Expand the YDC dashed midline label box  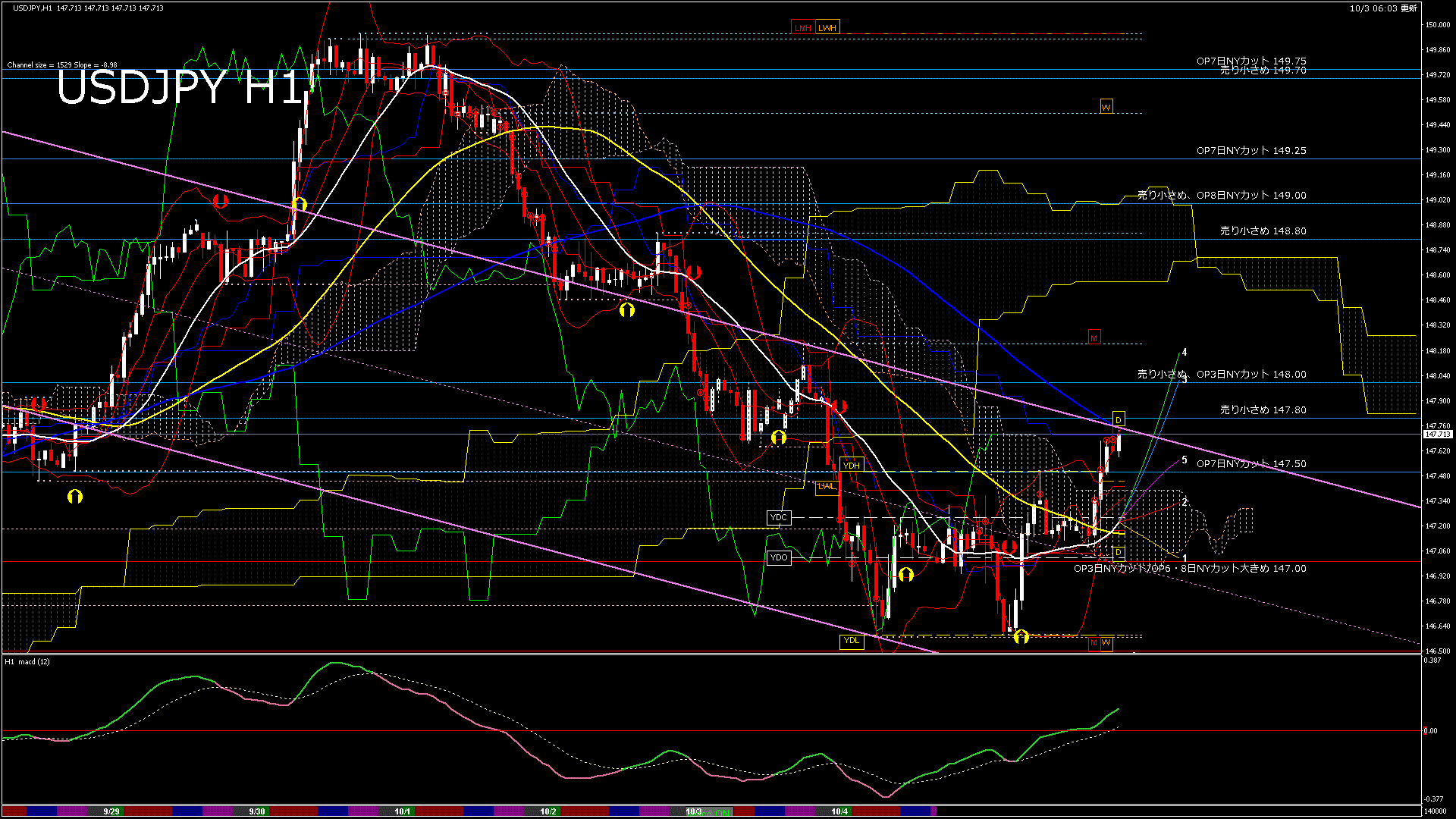[780, 517]
